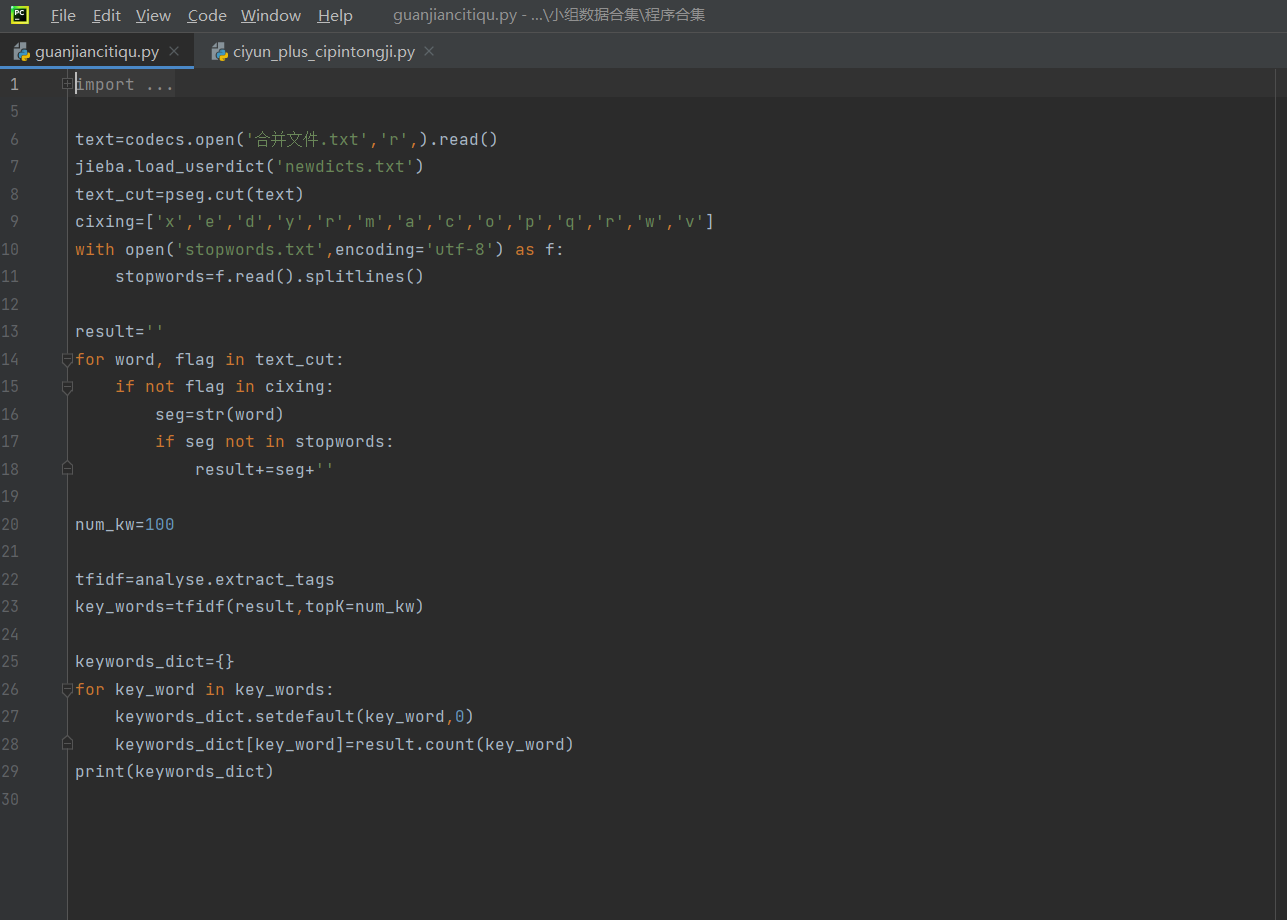This screenshot has height=920, width=1287.
Task: Collapse the 'if not flag in cixing' block
Action: 67,386
